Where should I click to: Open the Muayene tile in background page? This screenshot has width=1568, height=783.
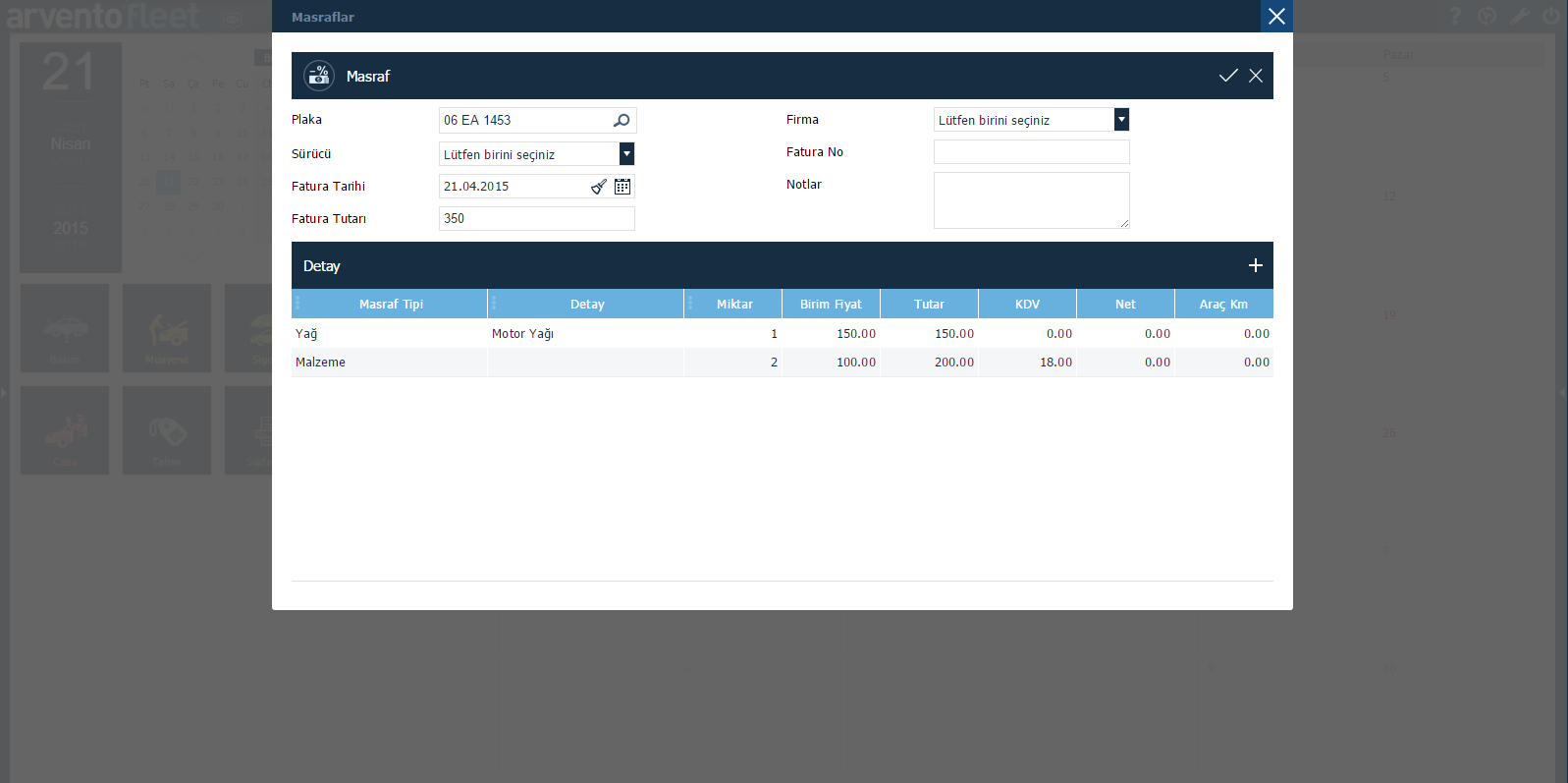click(167, 328)
